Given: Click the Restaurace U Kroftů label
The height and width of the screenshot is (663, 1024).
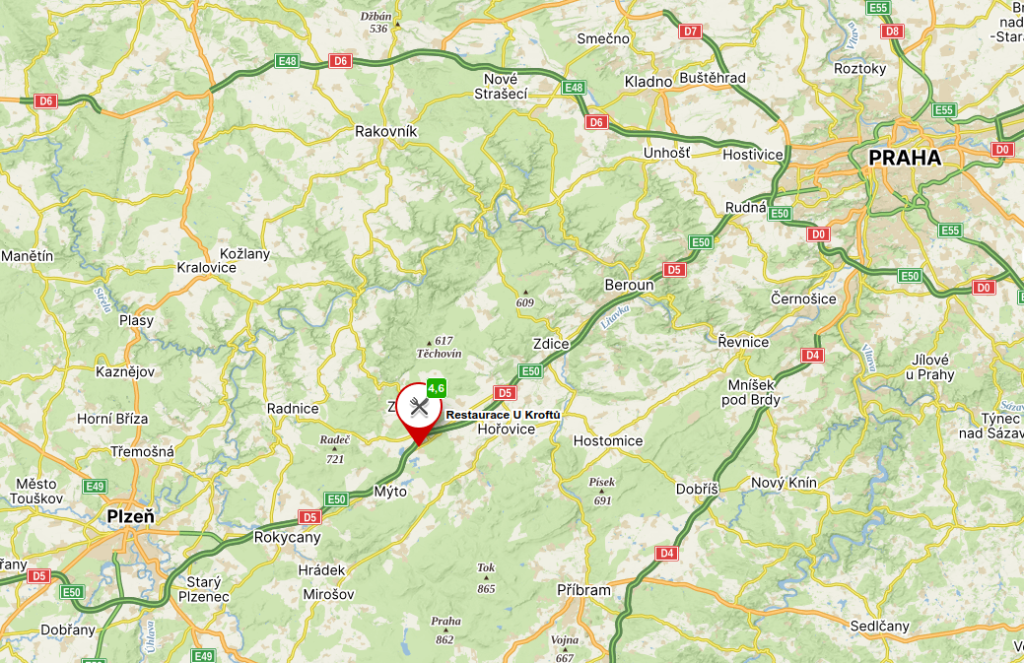Looking at the screenshot, I should point(503,415).
